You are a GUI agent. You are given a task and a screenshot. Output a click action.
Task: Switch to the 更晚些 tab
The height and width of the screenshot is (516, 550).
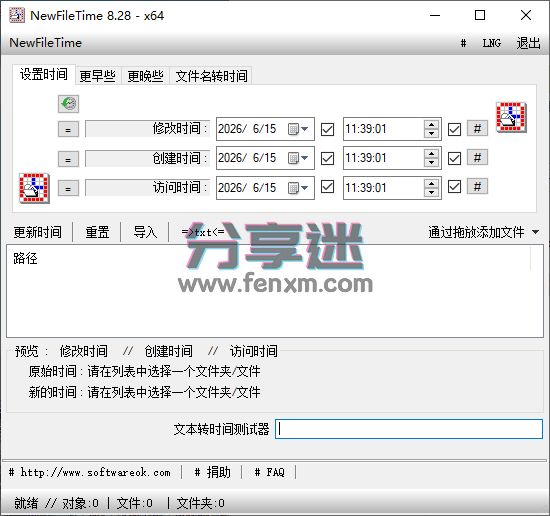click(146, 76)
